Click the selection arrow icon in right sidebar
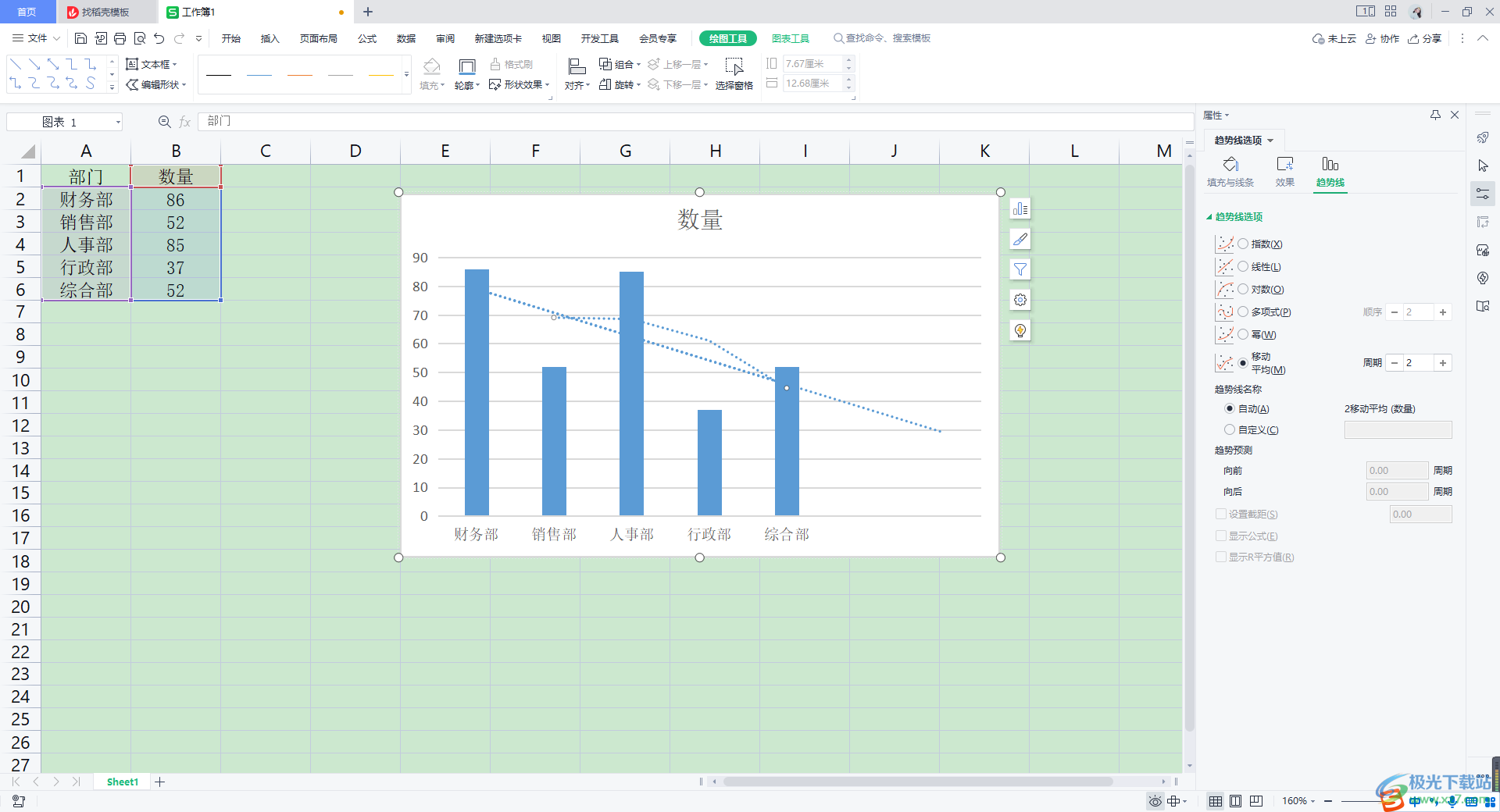Screen dimensions: 1500x812 1483,166
